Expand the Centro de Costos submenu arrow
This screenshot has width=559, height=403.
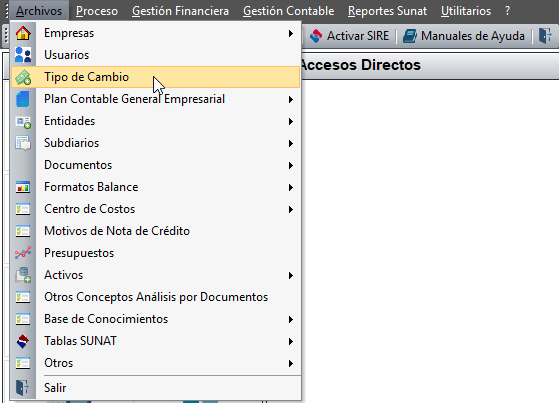coord(291,209)
